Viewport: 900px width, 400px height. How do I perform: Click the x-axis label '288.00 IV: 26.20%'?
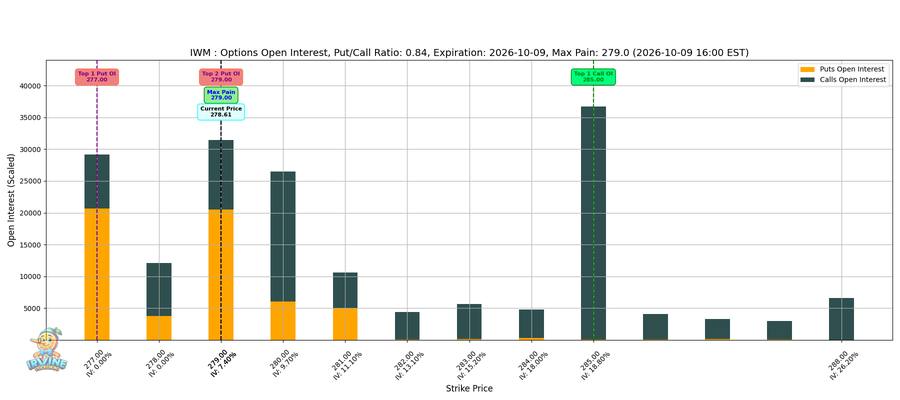click(x=843, y=363)
